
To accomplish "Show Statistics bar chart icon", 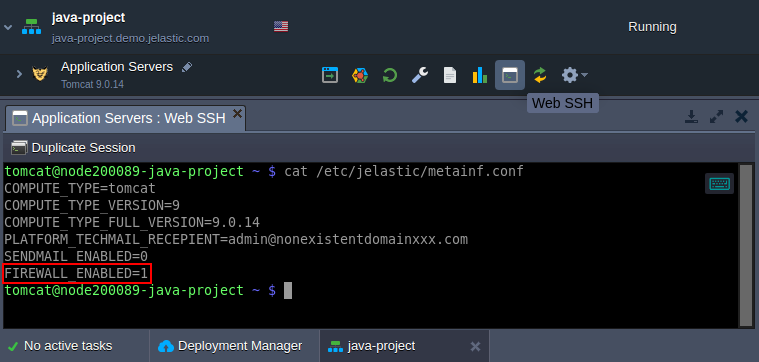I will click(x=480, y=75).
